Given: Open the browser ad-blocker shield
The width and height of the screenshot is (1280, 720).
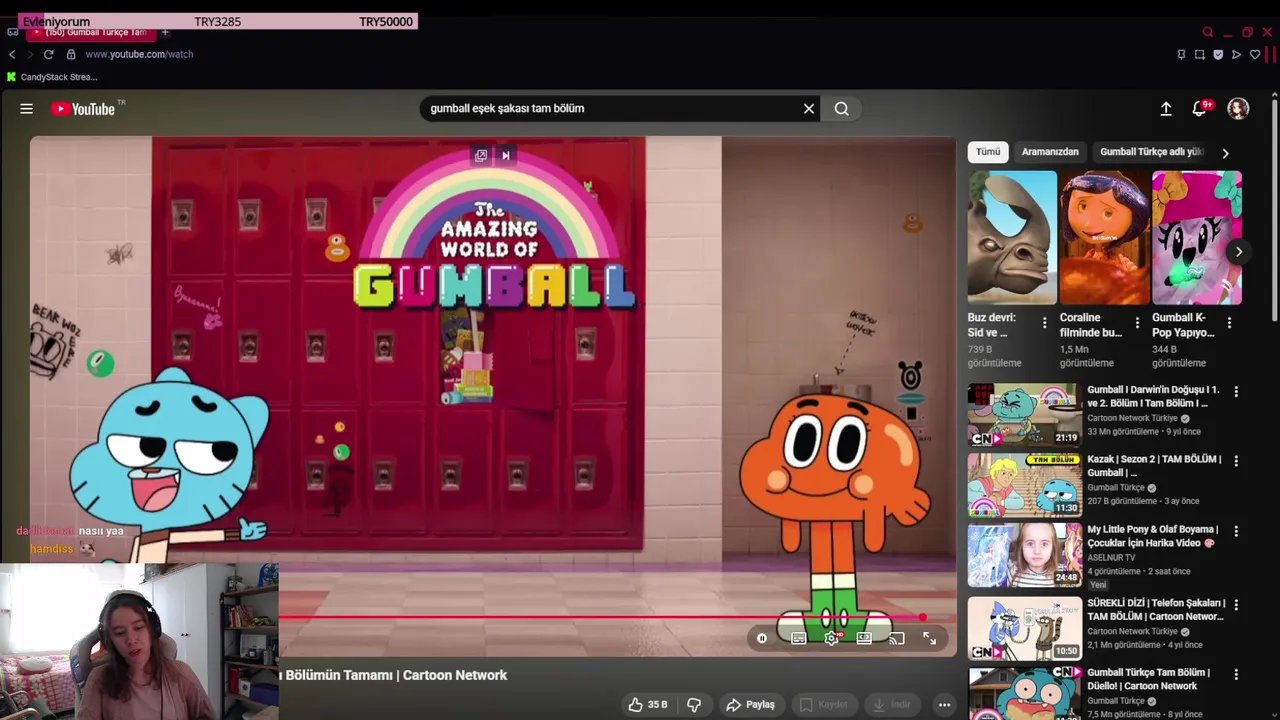Looking at the screenshot, I should pos(1218,54).
